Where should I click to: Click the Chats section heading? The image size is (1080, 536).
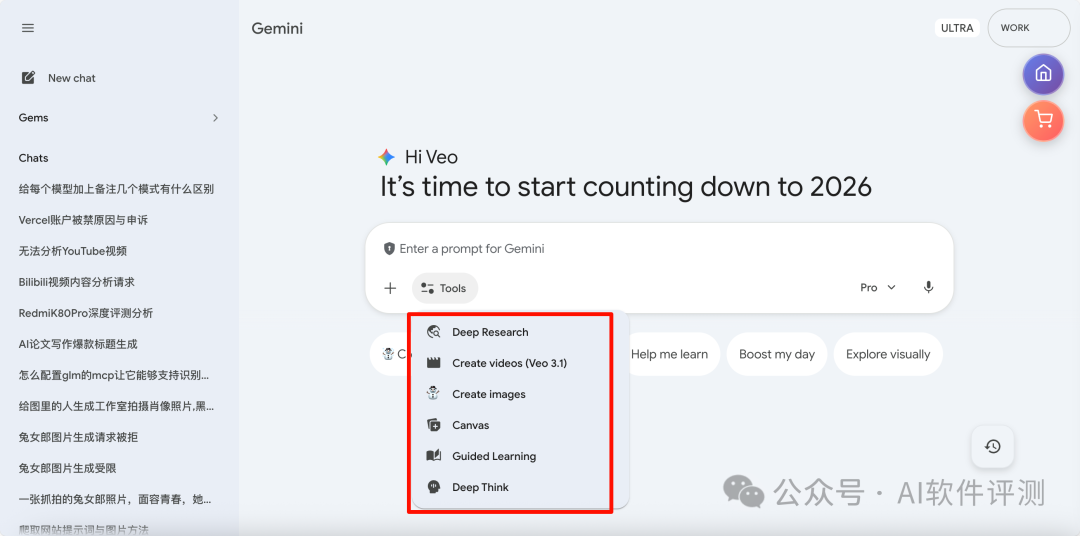click(33, 158)
